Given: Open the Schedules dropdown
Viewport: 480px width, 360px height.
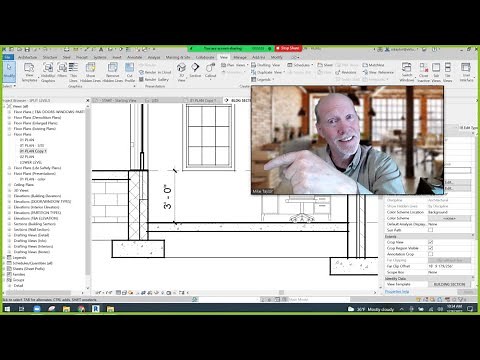Looking at the screenshot, I should pos(300,65).
